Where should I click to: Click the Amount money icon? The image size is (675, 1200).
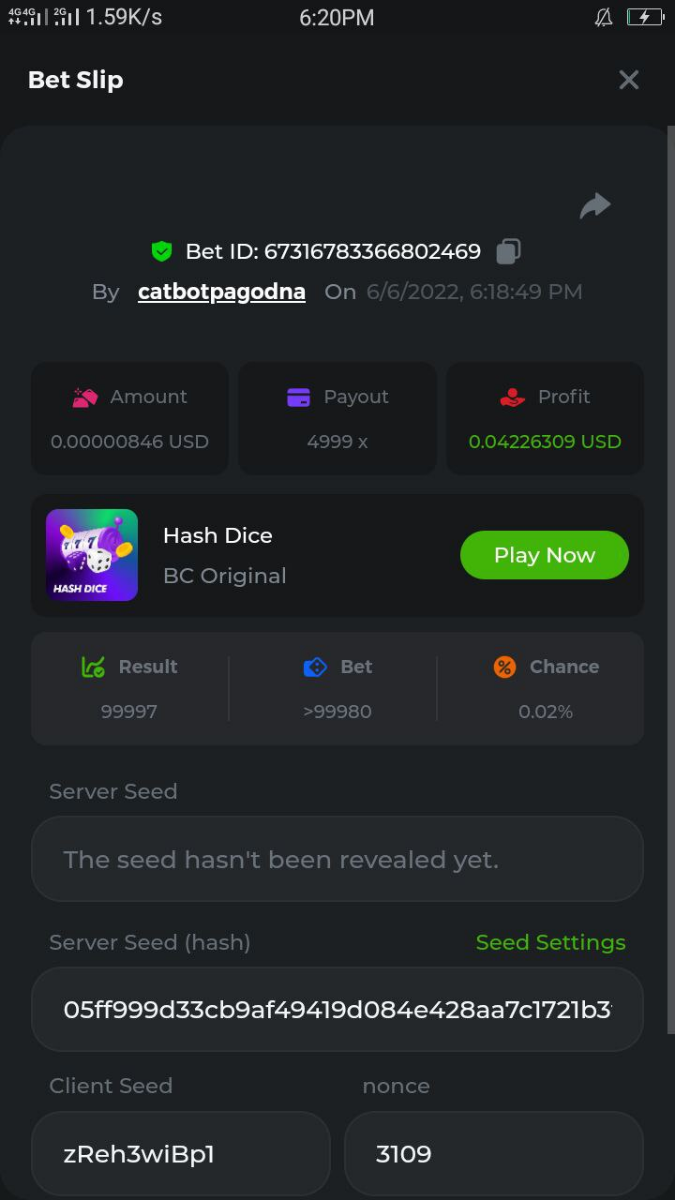click(x=85, y=397)
